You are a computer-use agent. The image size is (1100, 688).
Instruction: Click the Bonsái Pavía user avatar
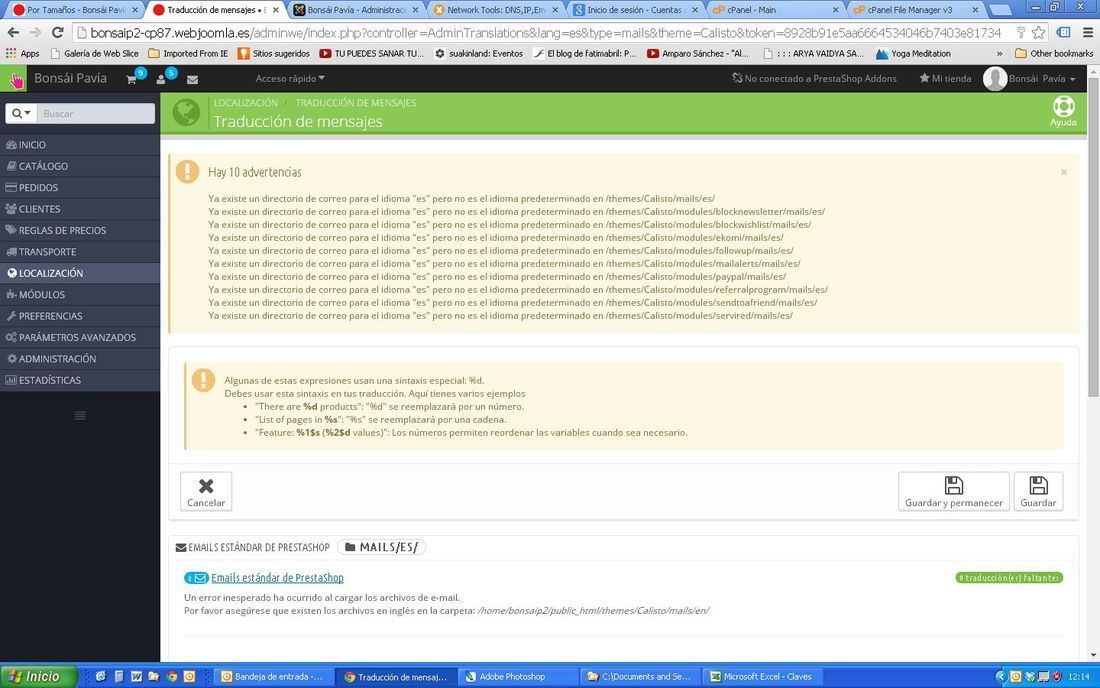pyautogui.click(x=995, y=79)
